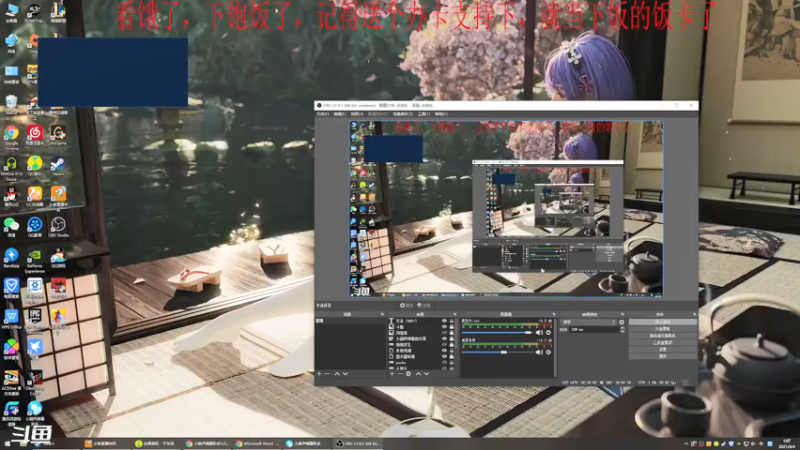Open the 文件(F) menu in OBS
Screen dimensions: 800x450
tap(323, 114)
